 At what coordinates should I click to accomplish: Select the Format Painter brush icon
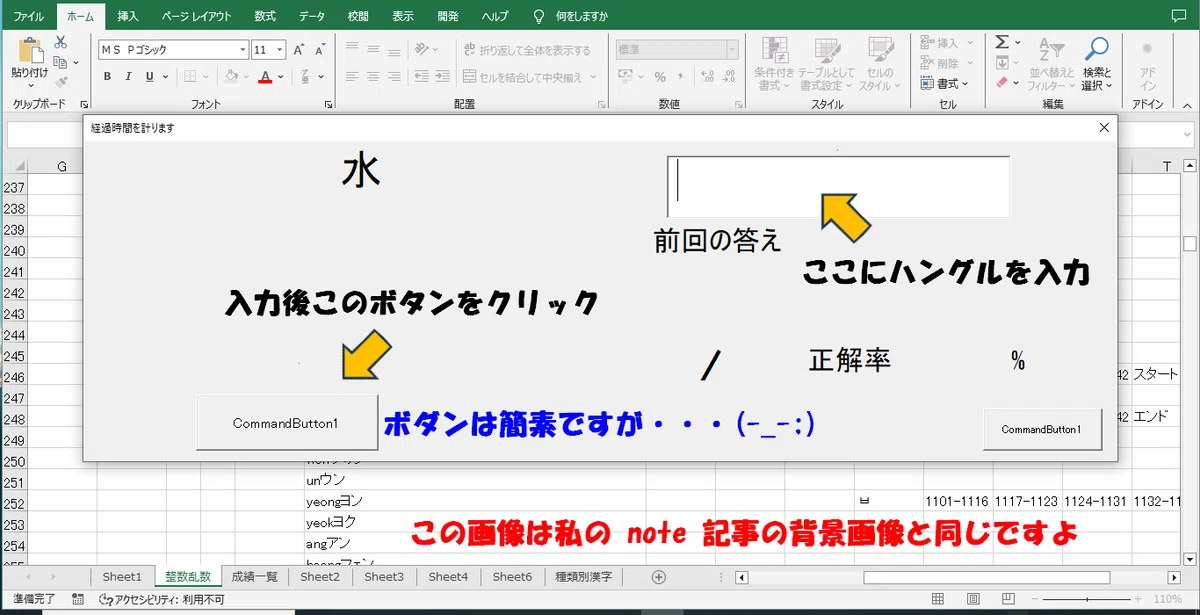(60, 82)
